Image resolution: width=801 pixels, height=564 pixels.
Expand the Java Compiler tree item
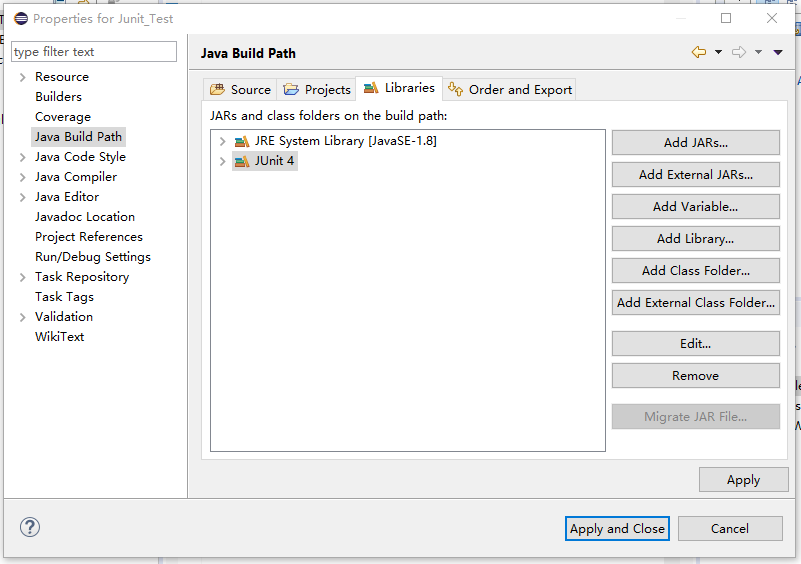coord(23,177)
